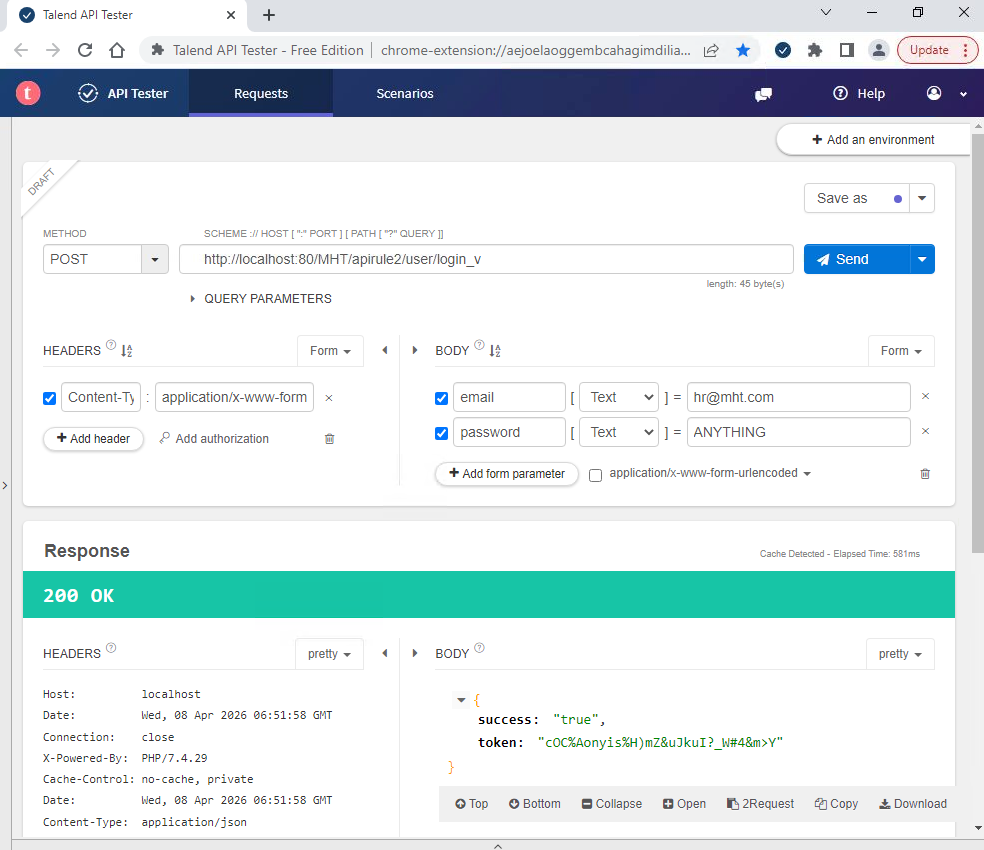Open the API Tester checkmark logo

point(88,94)
